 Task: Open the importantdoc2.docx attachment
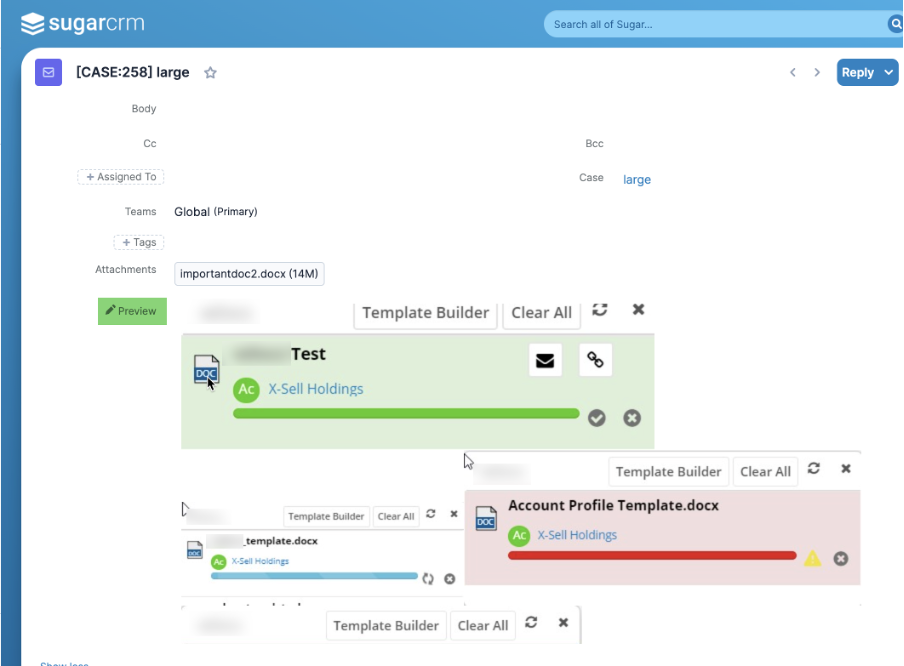[x=249, y=274]
